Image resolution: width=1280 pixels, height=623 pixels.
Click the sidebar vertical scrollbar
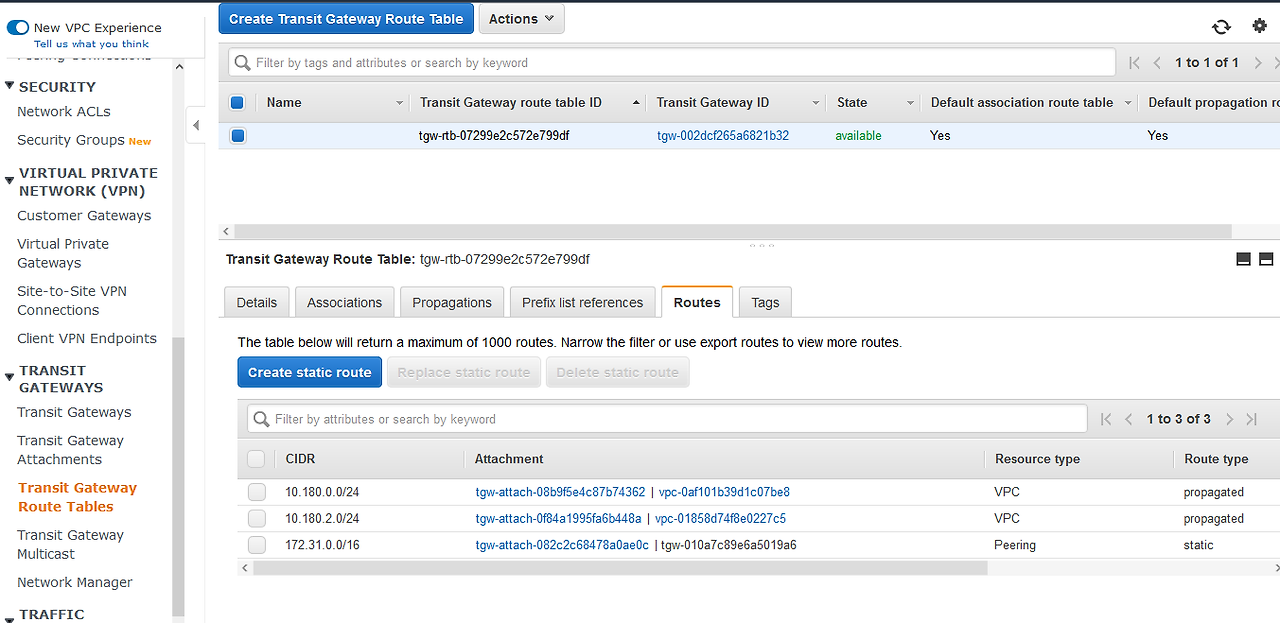179,475
